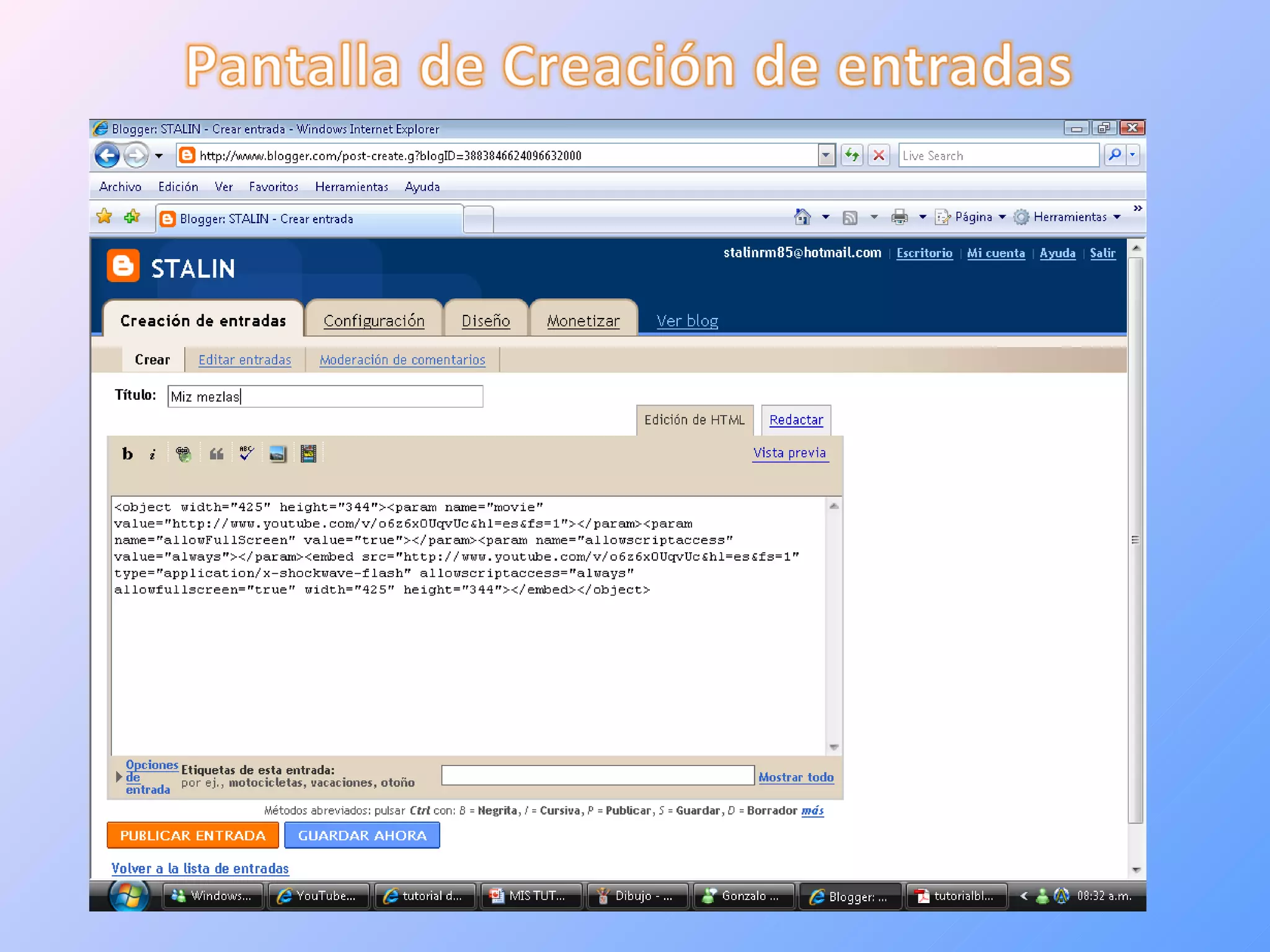Click the blockquote icon
Image resolution: width=1270 pixels, height=952 pixels.
tap(216, 454)
